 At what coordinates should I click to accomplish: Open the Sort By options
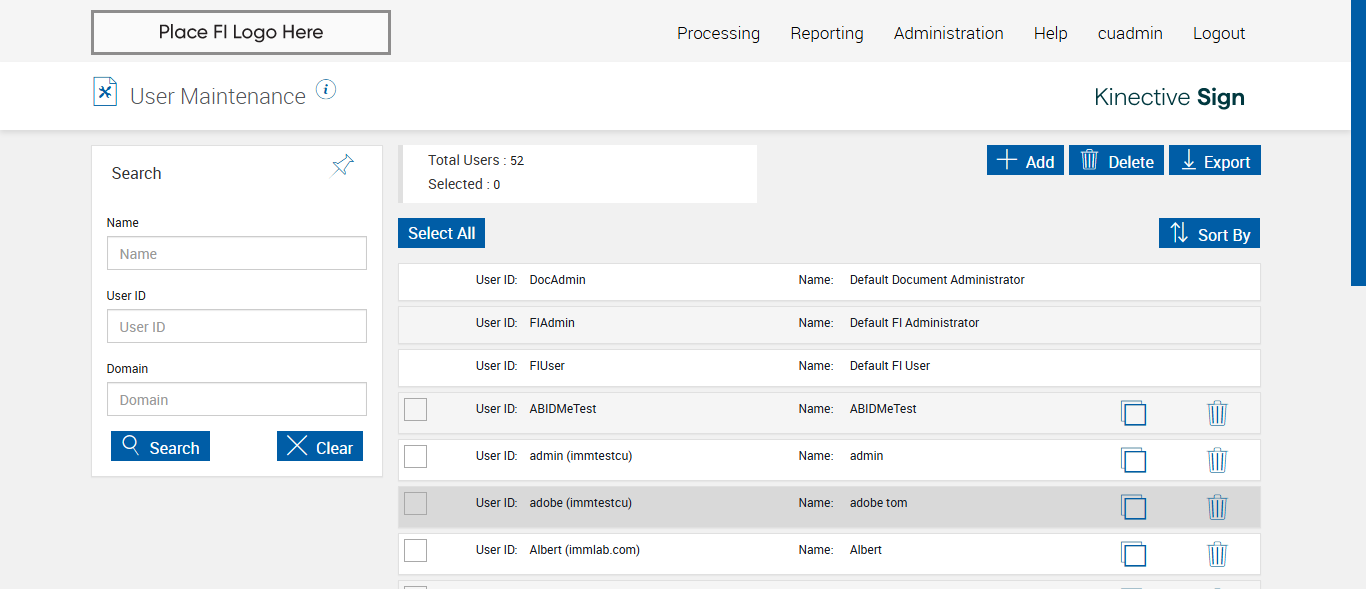tap(1210, 234)
